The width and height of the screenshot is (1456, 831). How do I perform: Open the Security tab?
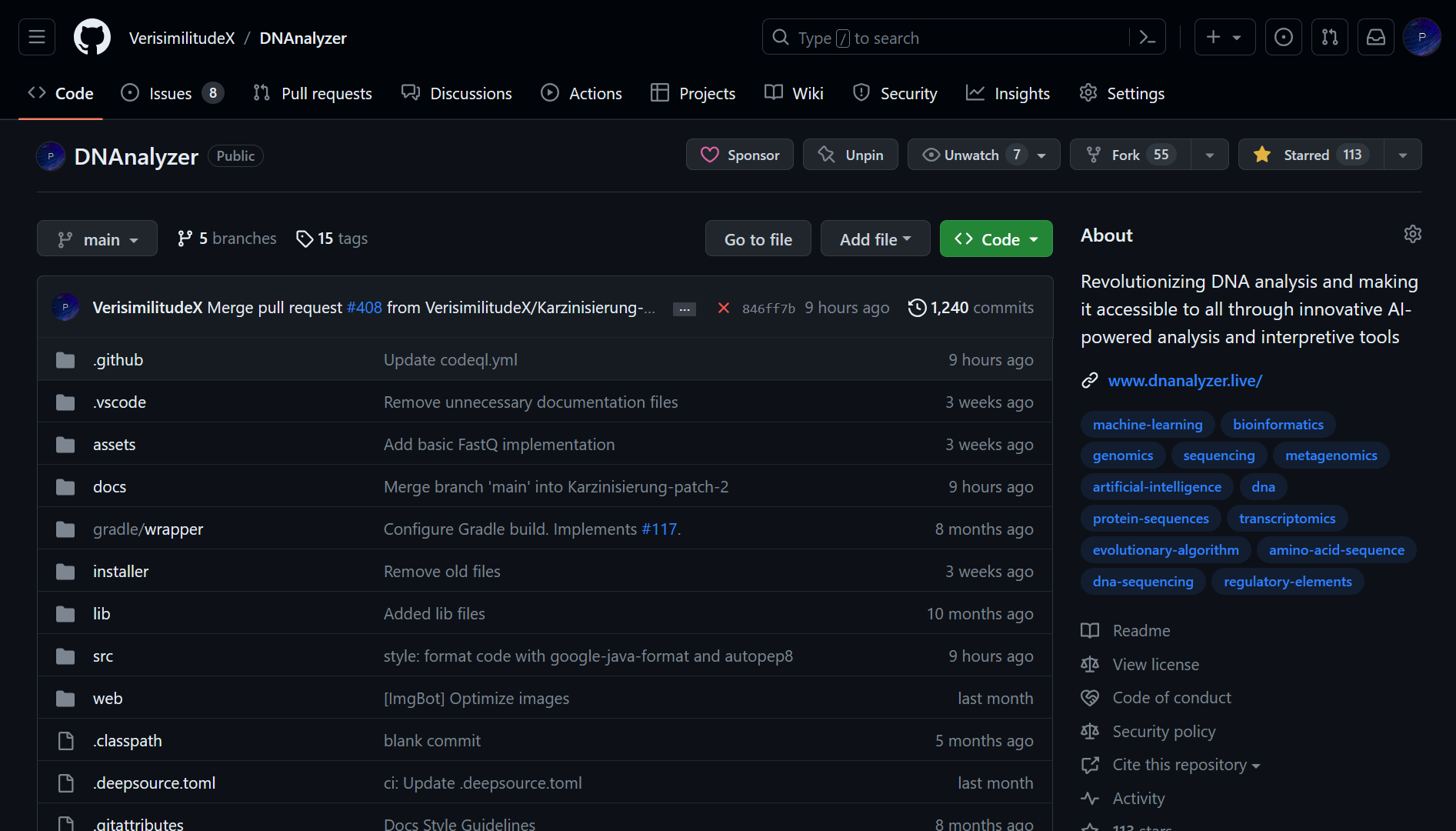point(895,93)
